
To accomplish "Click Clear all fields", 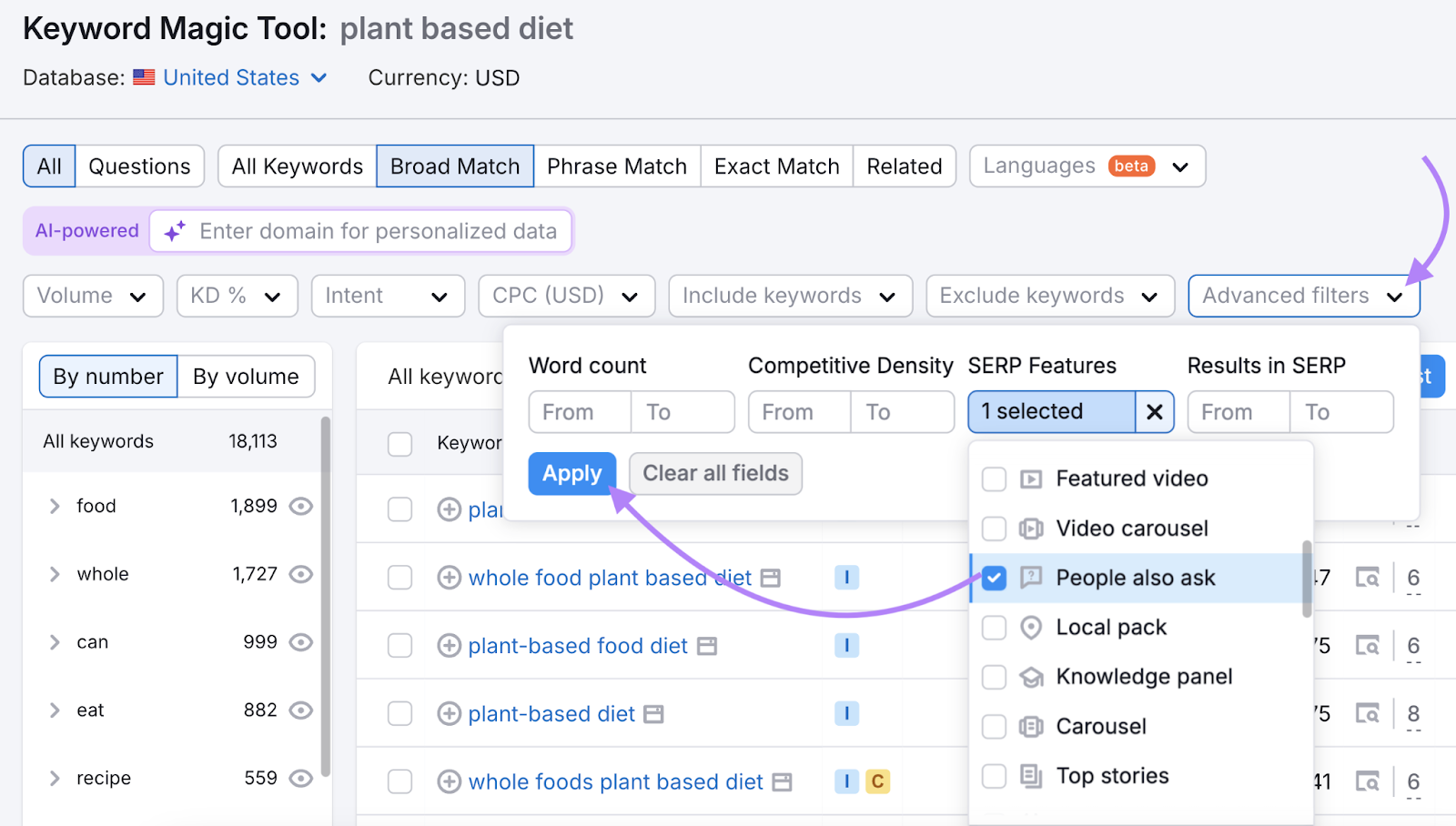I will [x=715, y=473].
